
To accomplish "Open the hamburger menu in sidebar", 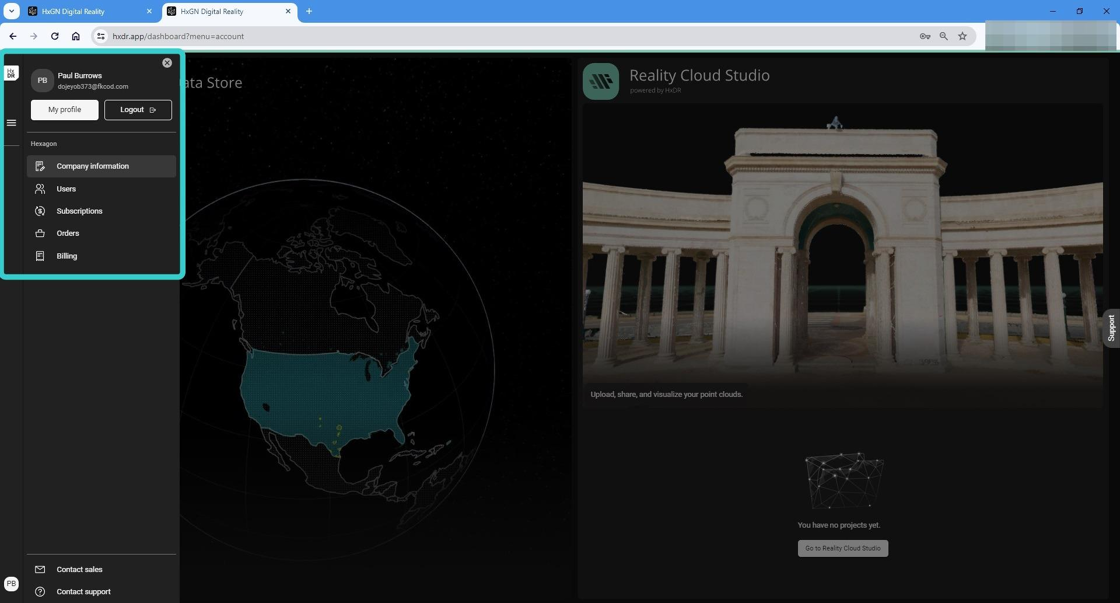I will [x=11, y=123].
